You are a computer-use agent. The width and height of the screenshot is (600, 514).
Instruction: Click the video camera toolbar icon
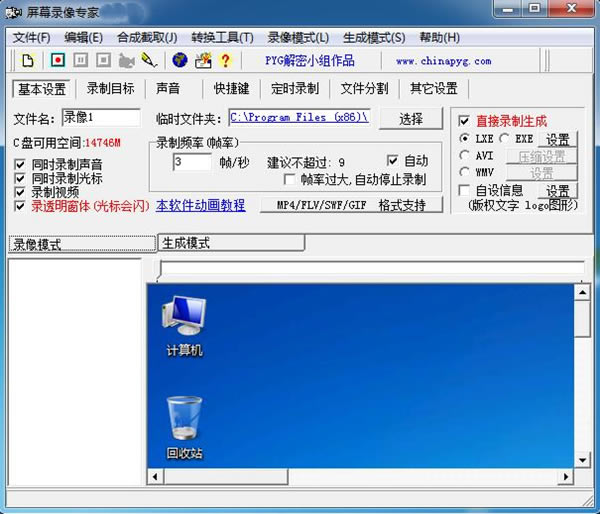(x=127, y=61)
